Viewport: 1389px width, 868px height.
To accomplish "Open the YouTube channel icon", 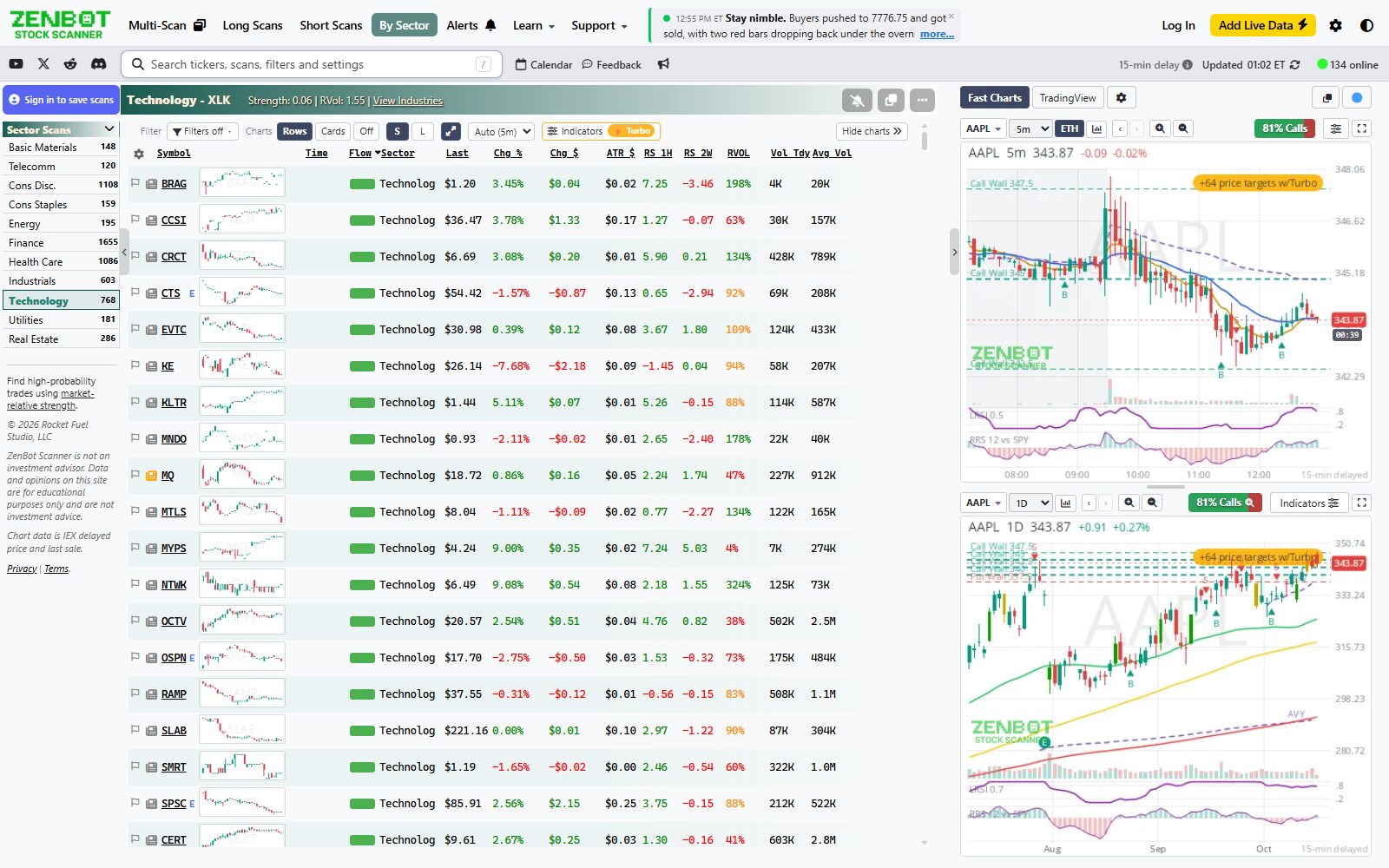I will [x=16, y=64].
